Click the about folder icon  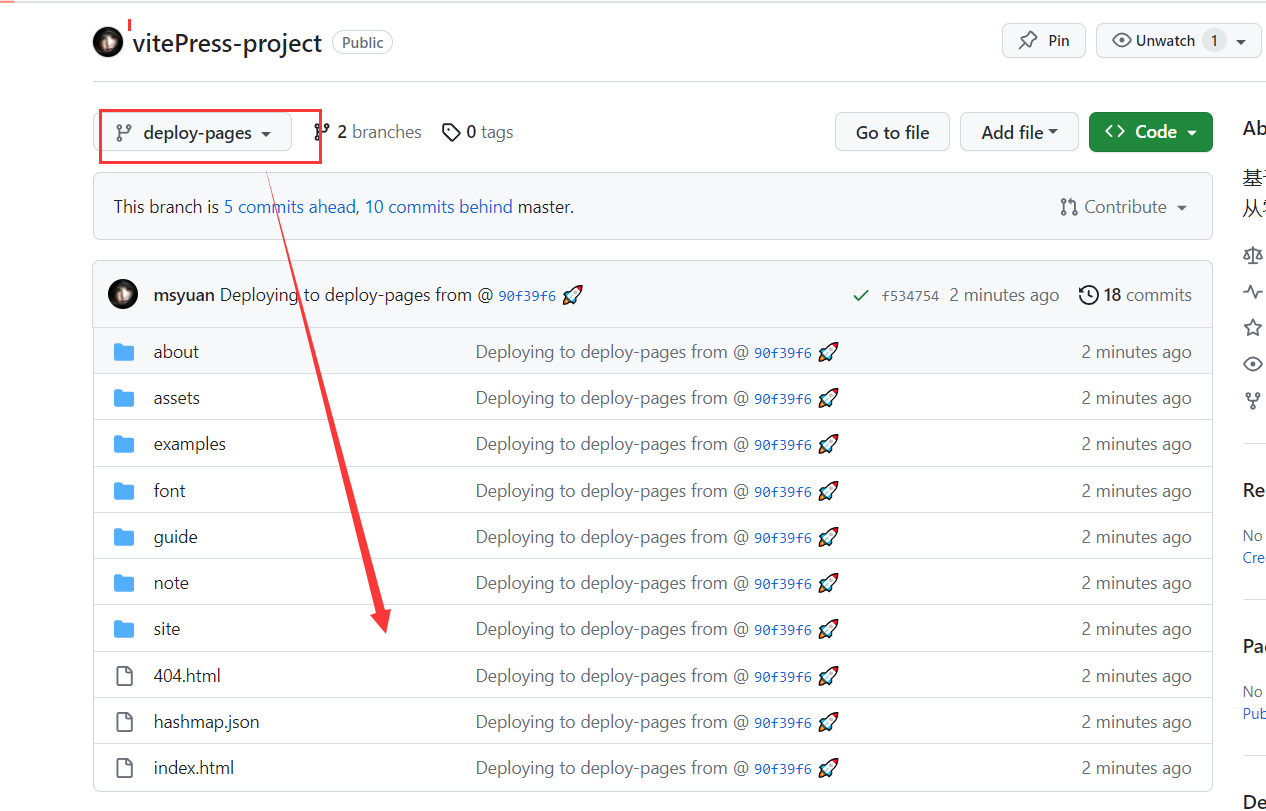pyautogui.click(x=124, y=352)
